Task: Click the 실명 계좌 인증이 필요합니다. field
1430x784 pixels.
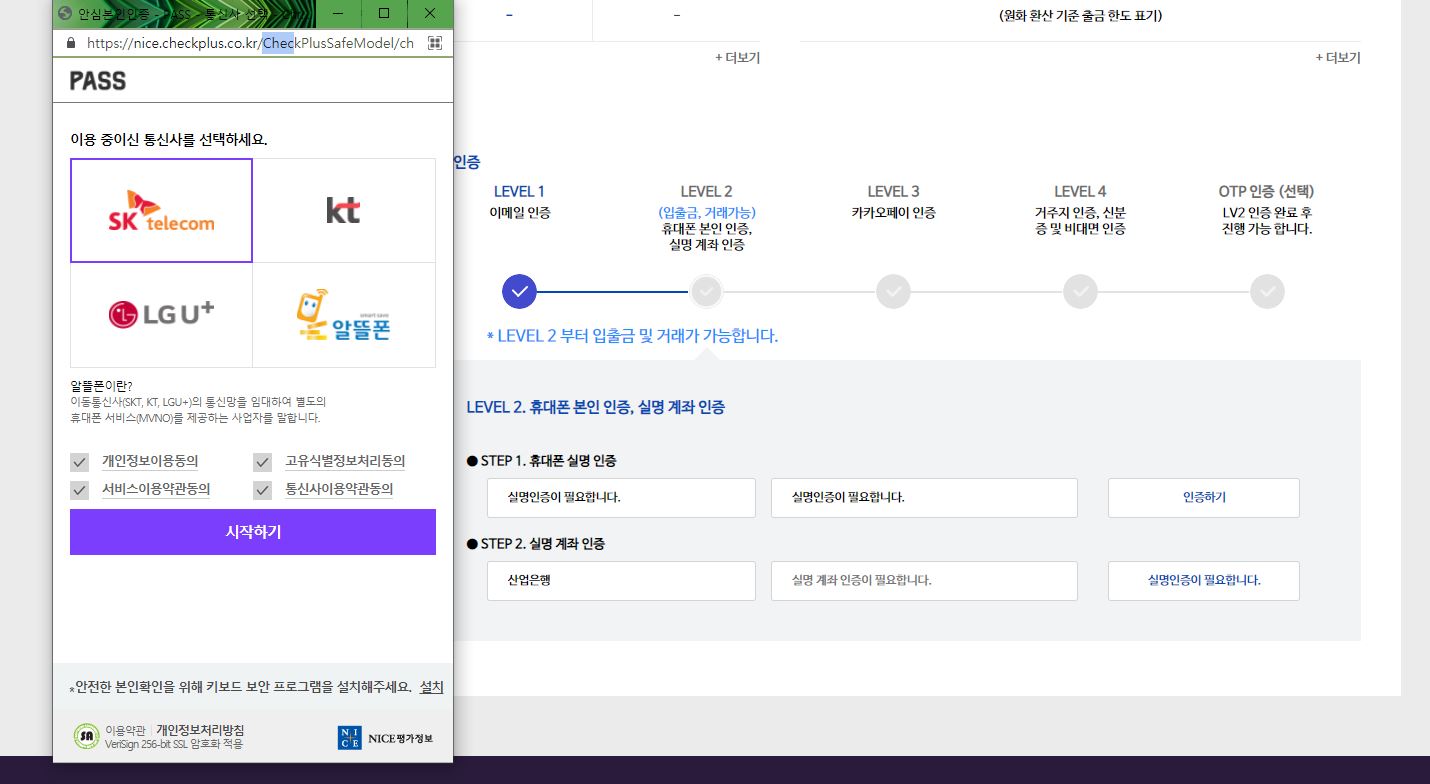Action: (924, 580)
